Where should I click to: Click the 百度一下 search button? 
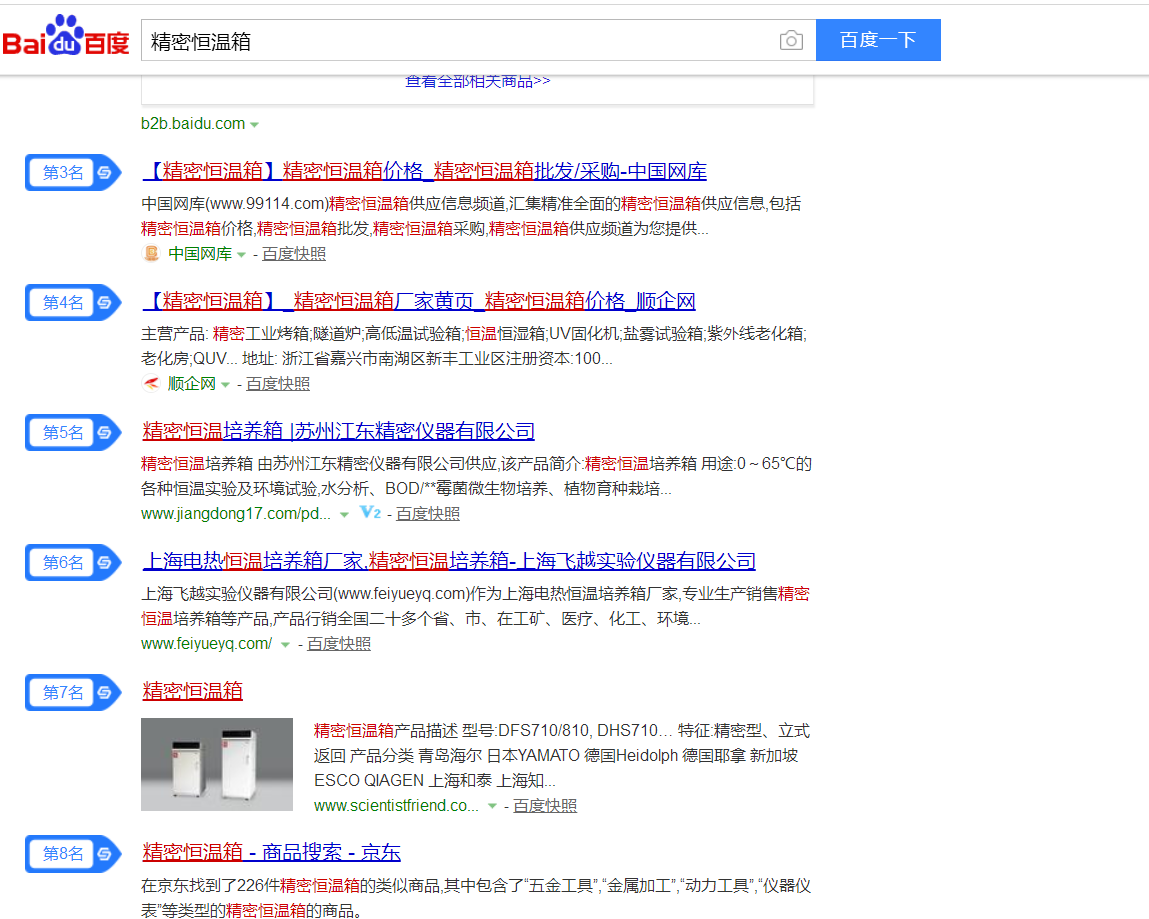878,40
